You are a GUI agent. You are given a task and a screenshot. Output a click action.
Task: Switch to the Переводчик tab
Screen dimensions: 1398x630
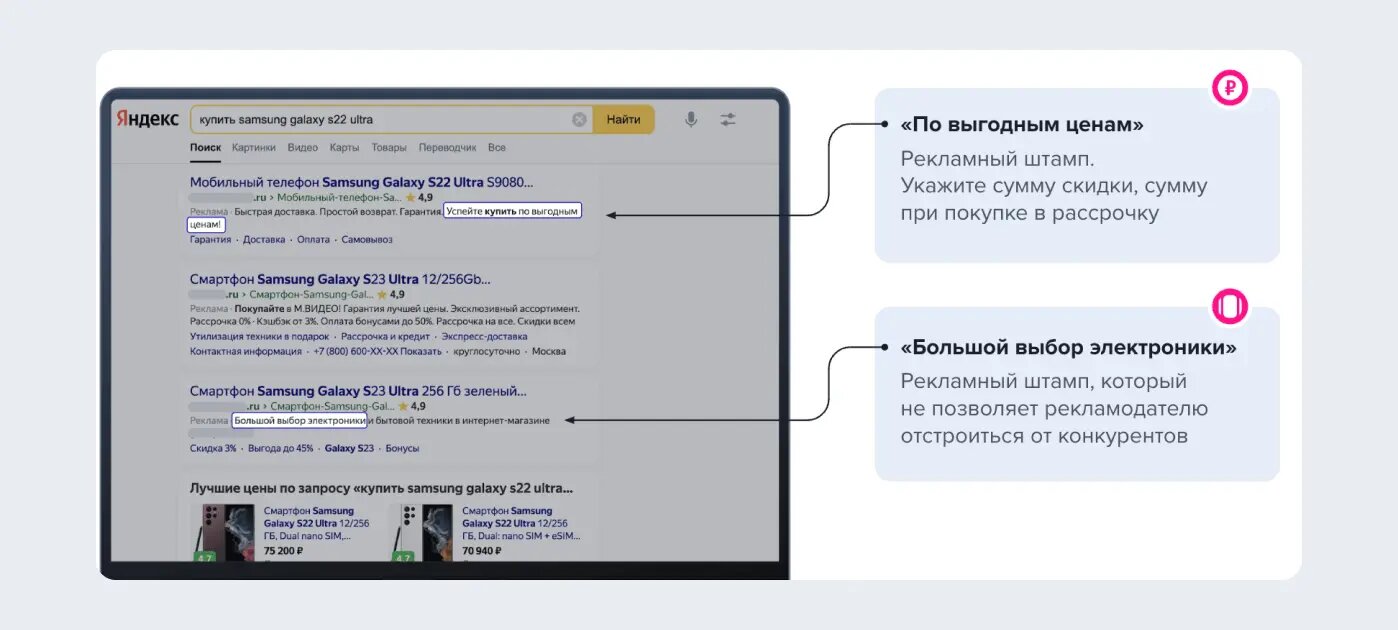pos(447,148)
